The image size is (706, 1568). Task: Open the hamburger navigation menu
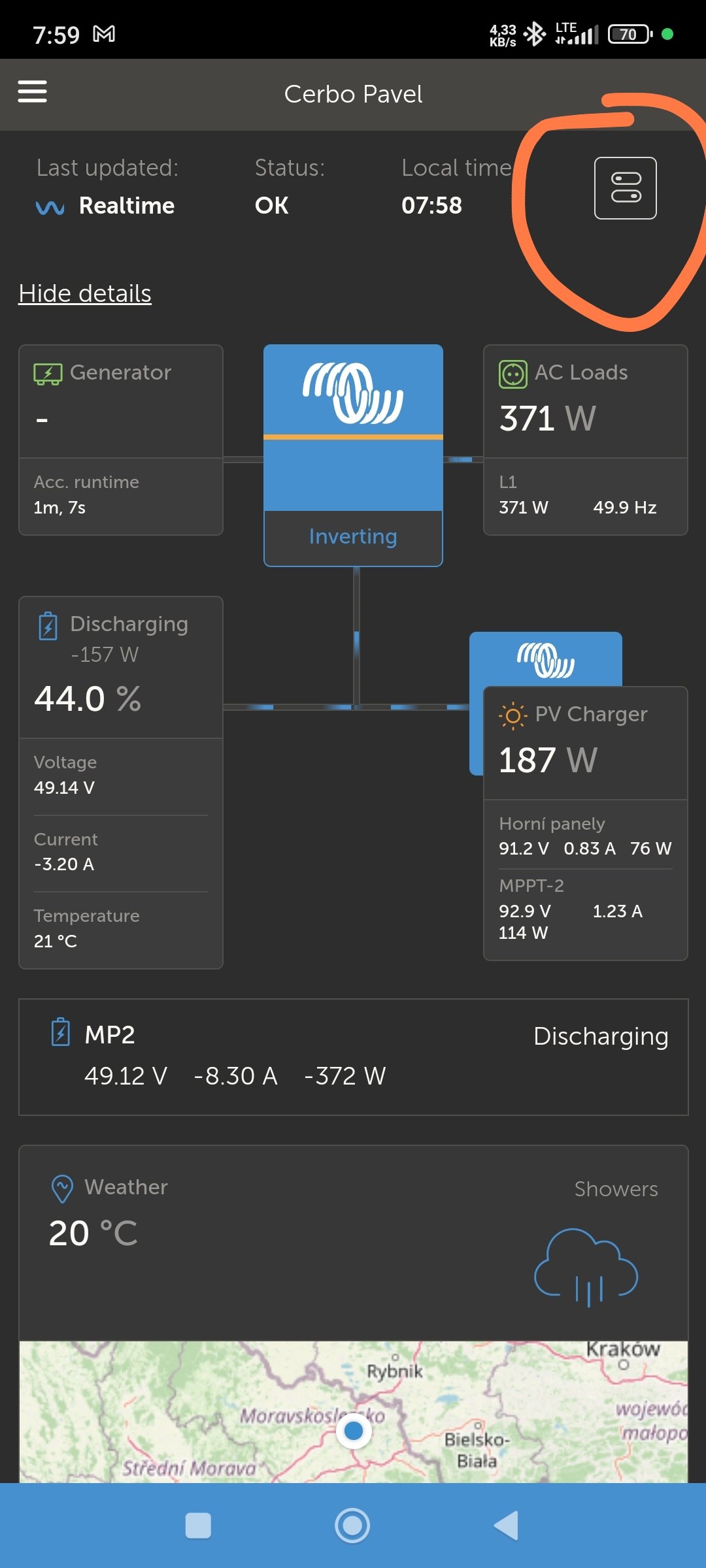[32, 92]
